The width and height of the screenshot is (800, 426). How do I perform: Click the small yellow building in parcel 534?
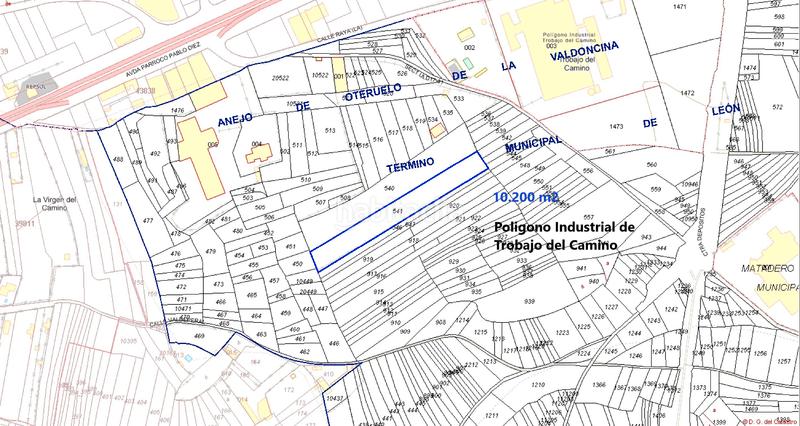437,131
